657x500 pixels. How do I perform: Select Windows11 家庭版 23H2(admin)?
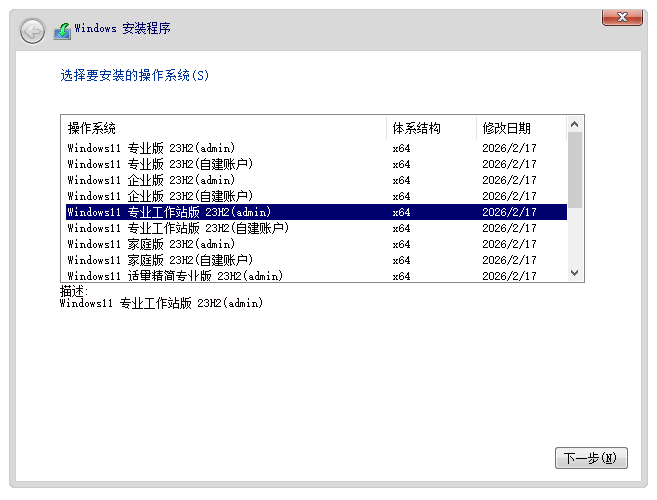click(151, 244)
